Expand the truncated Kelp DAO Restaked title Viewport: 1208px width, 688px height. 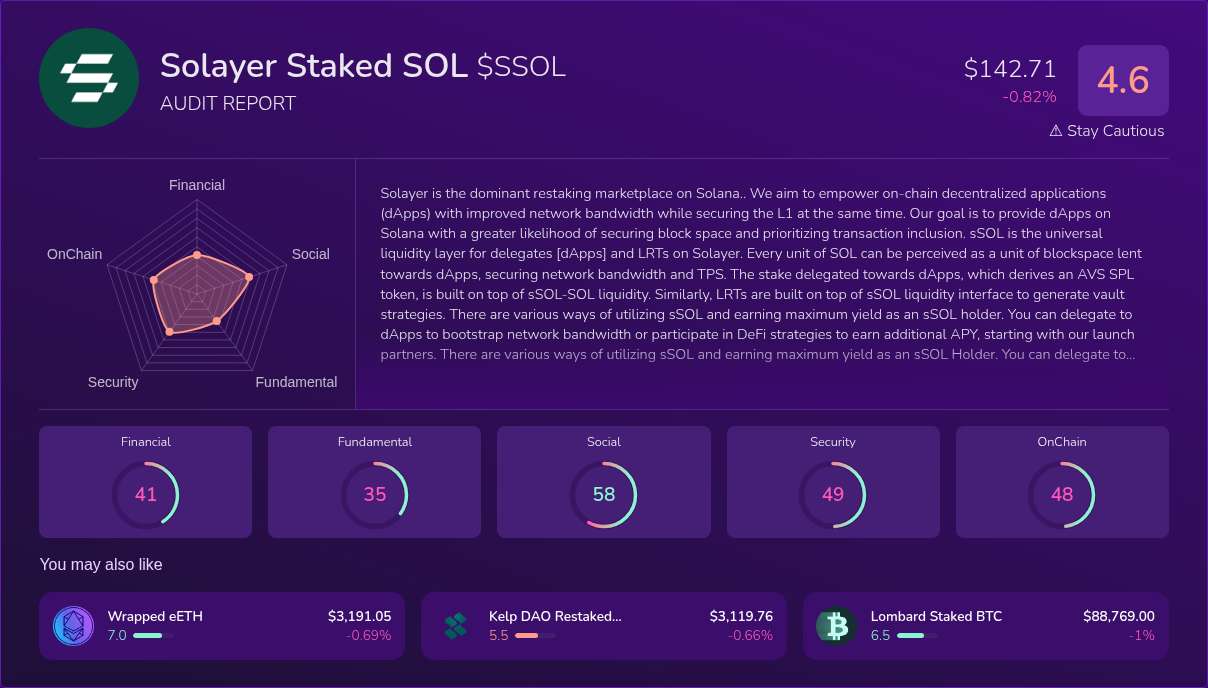[555, 617]
